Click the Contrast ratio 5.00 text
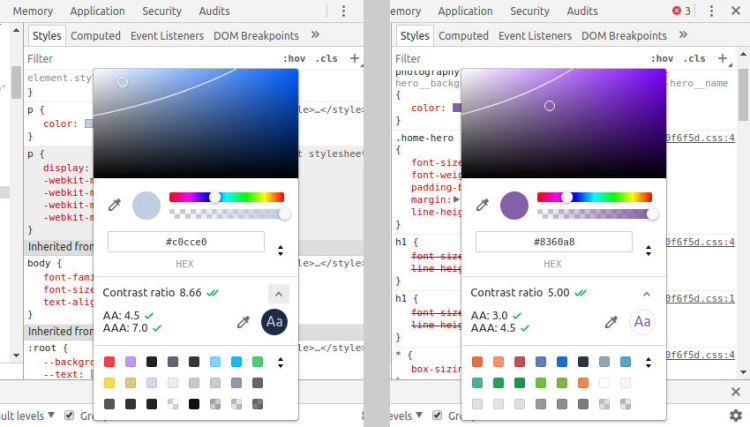 520,293
